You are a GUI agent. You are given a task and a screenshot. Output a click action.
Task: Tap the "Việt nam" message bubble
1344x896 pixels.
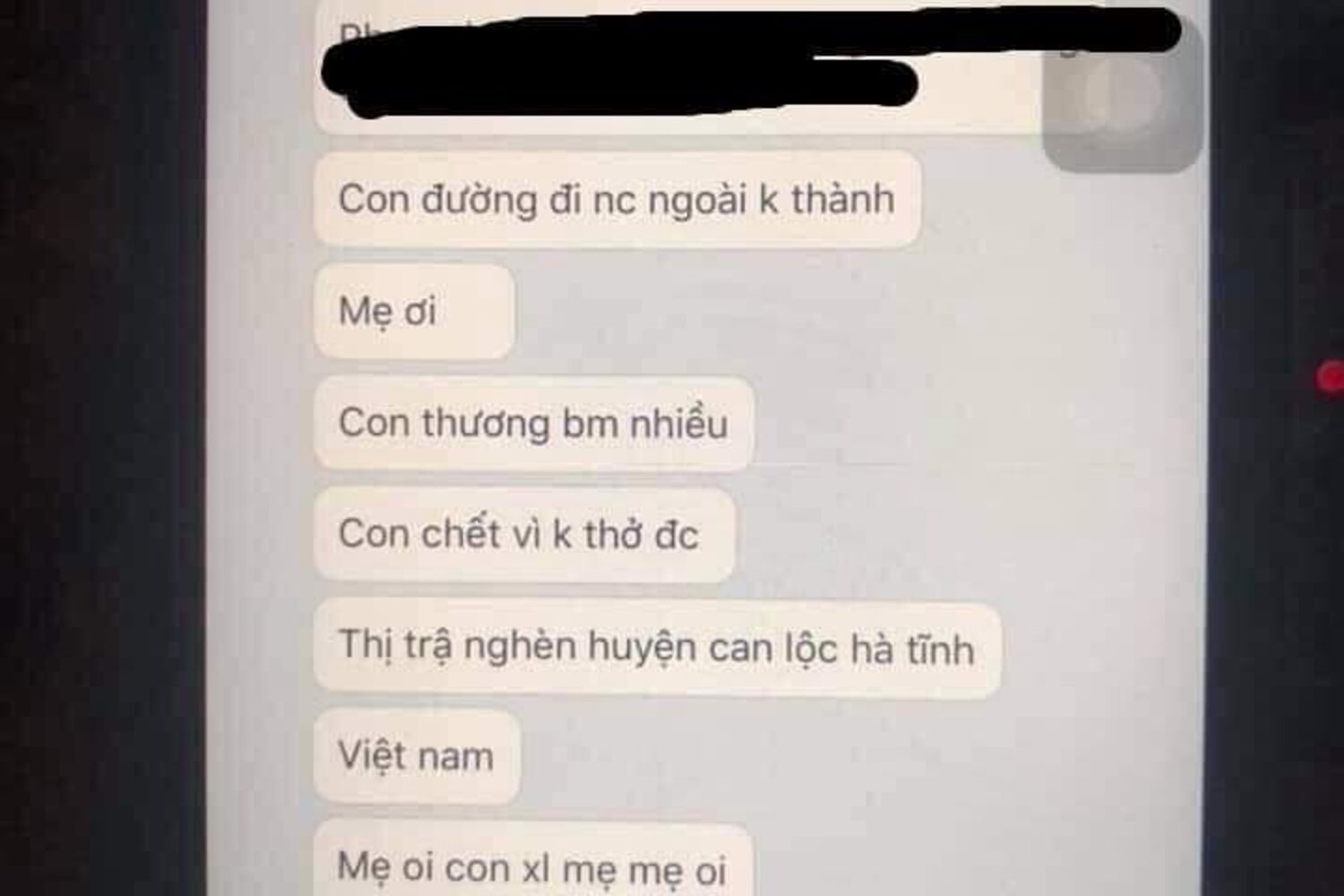coord(417,756)
